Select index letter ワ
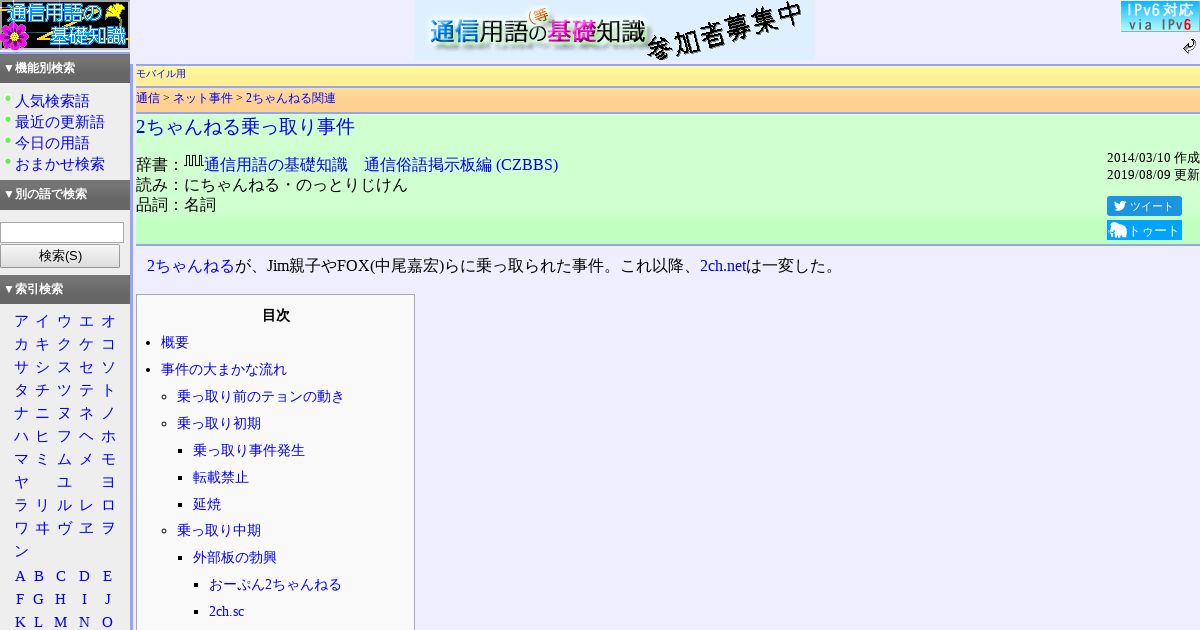1200x630 pixels. coord(21,528)
